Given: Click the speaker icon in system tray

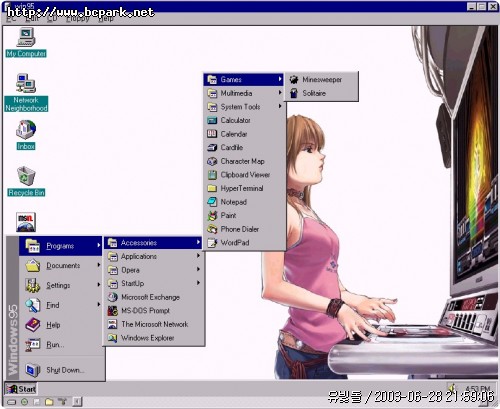Looking at the screenshot, I should tap(452, 388).
